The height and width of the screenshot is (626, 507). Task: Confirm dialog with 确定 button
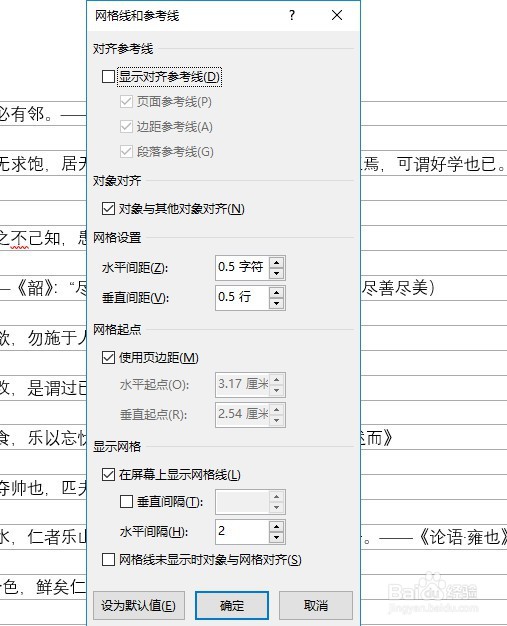pyautogui.click(x=232, y=606)
